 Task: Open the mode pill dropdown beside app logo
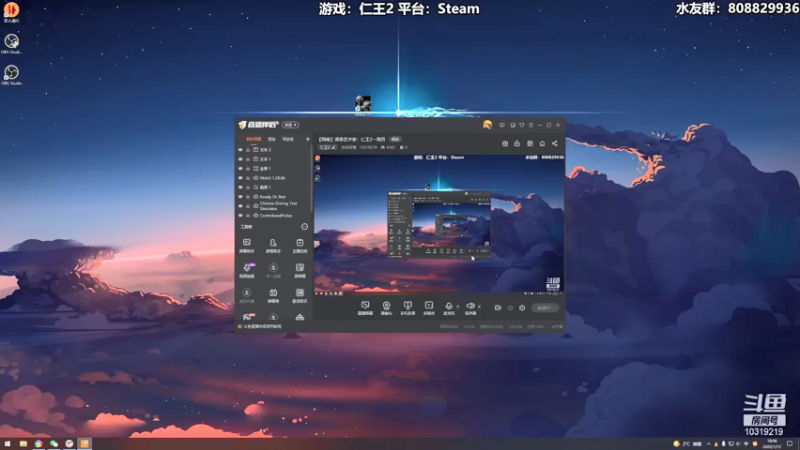point(290,125)
